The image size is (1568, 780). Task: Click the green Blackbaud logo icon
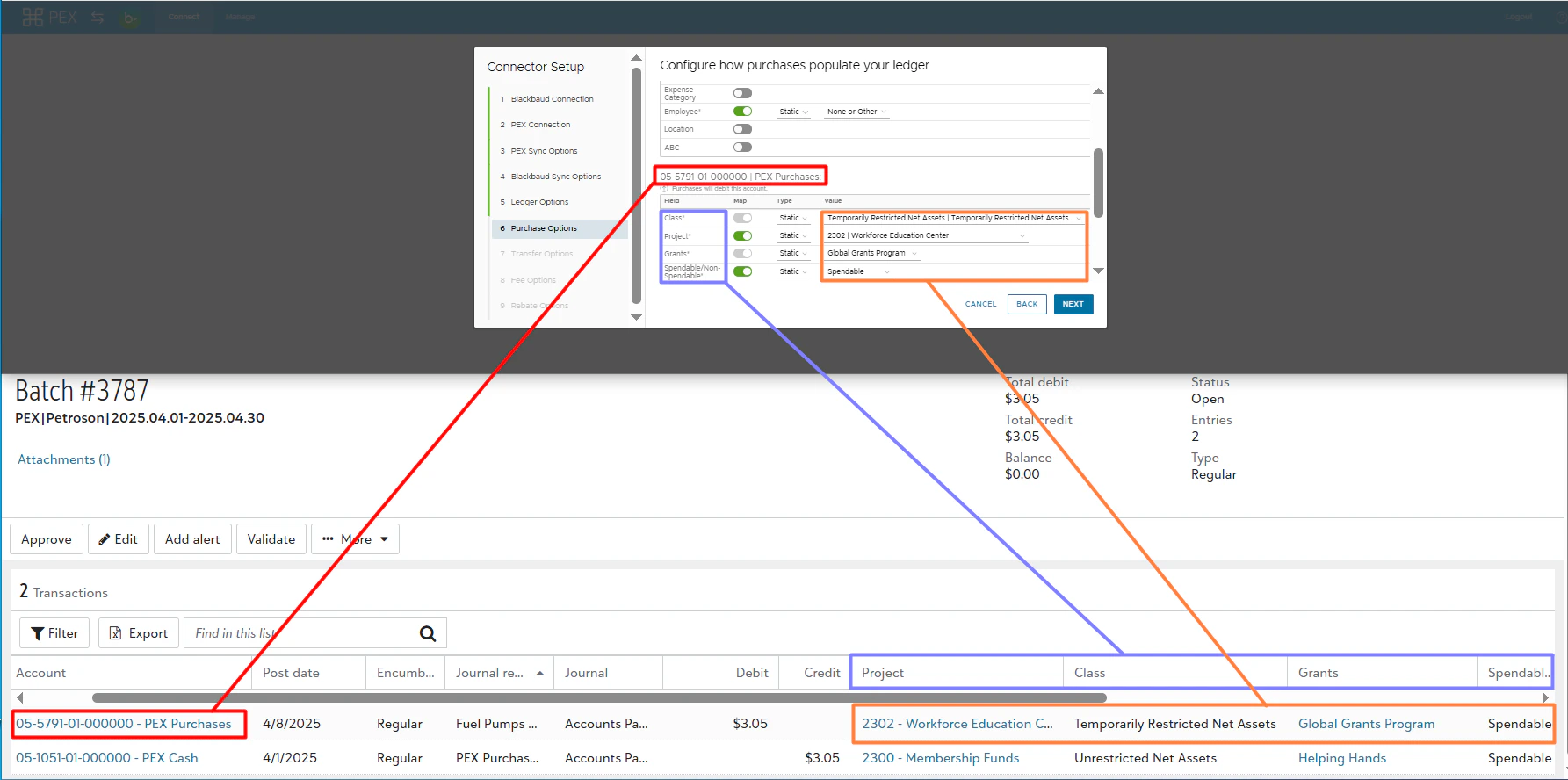(130, 17)
